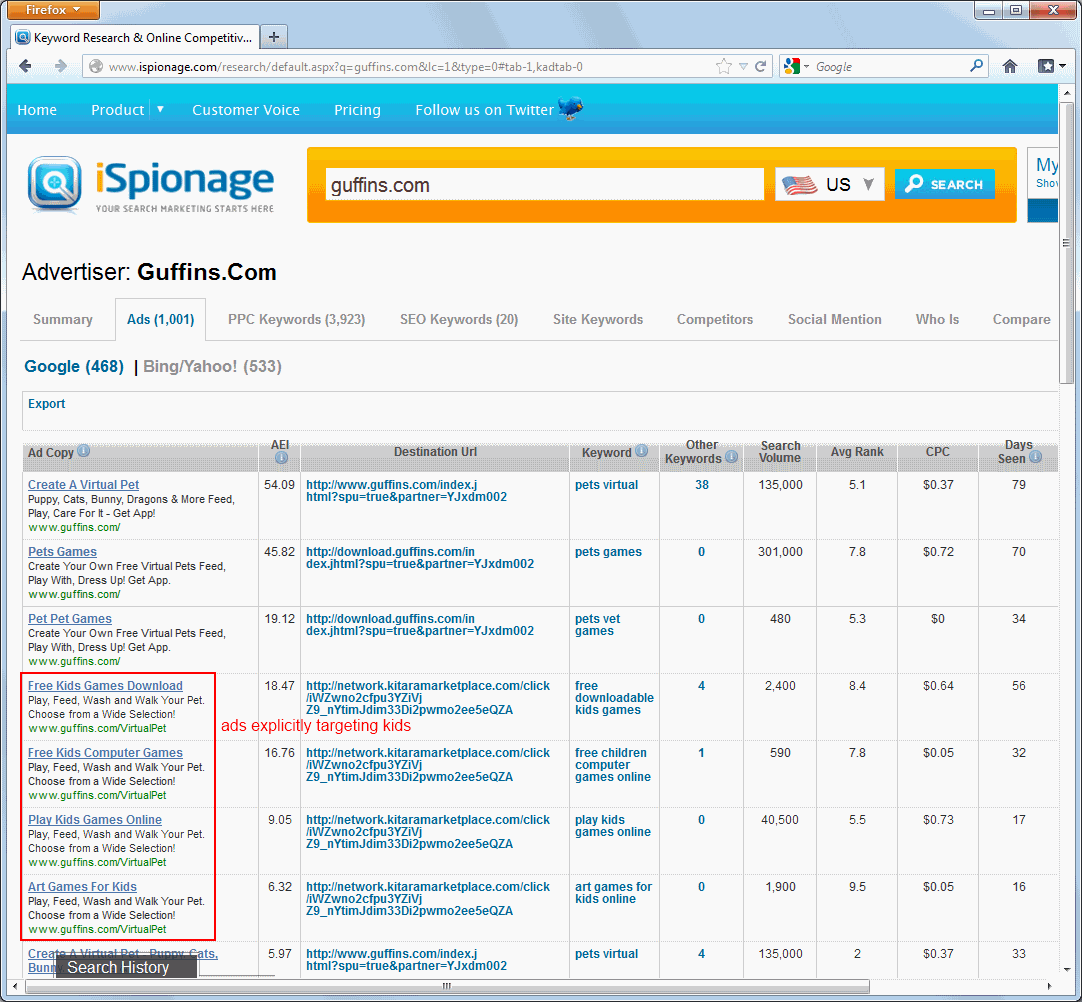
Task: Sort by Avg Rank column header
Action: click(x=856, y=451)
